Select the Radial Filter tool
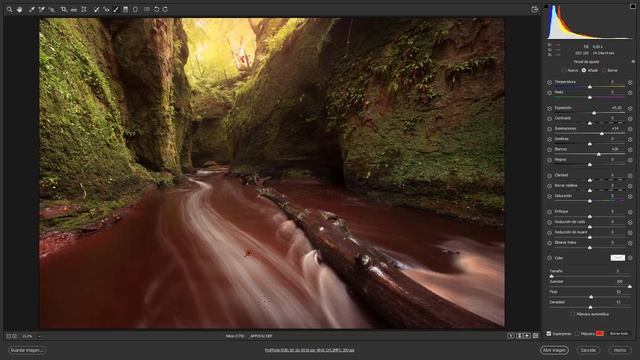This screenshot has width=640, height=360. [135, 9]
